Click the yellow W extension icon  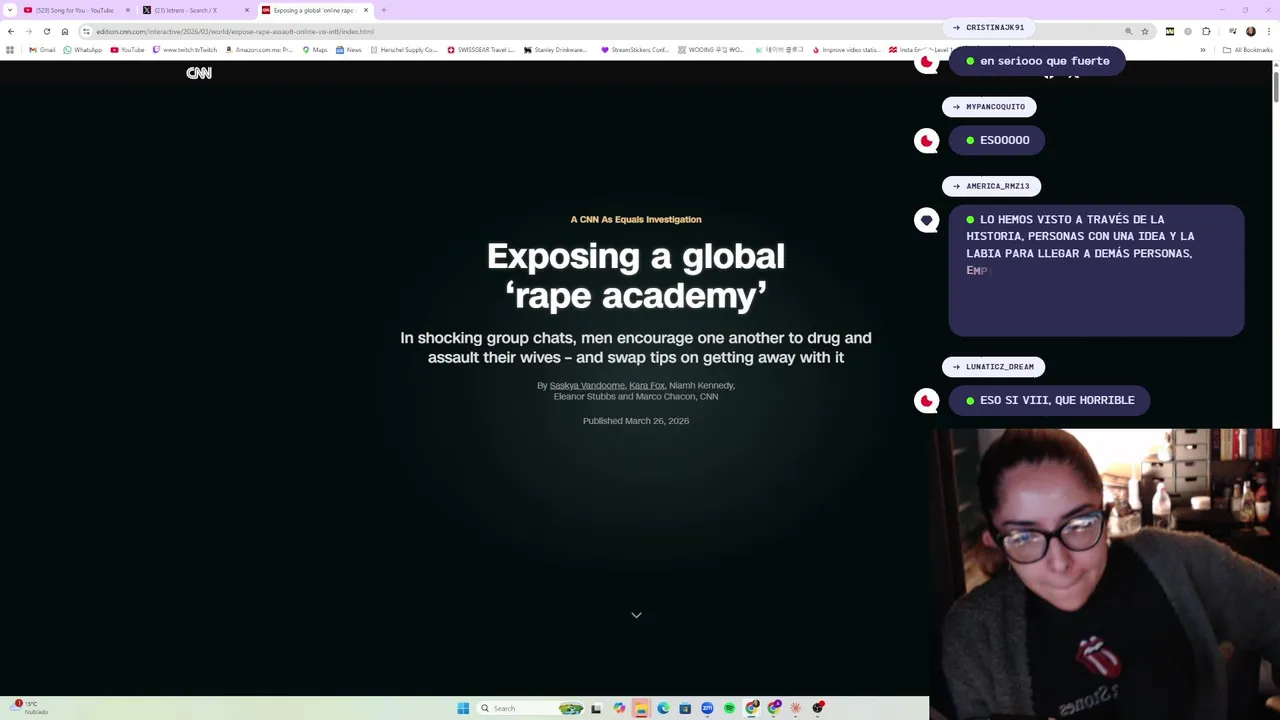coord(1170,31)
